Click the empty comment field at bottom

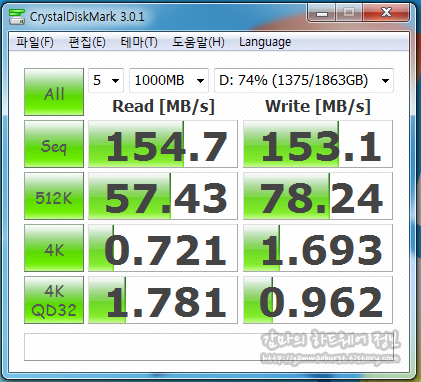pyautogui.click(x=209, y=347)
